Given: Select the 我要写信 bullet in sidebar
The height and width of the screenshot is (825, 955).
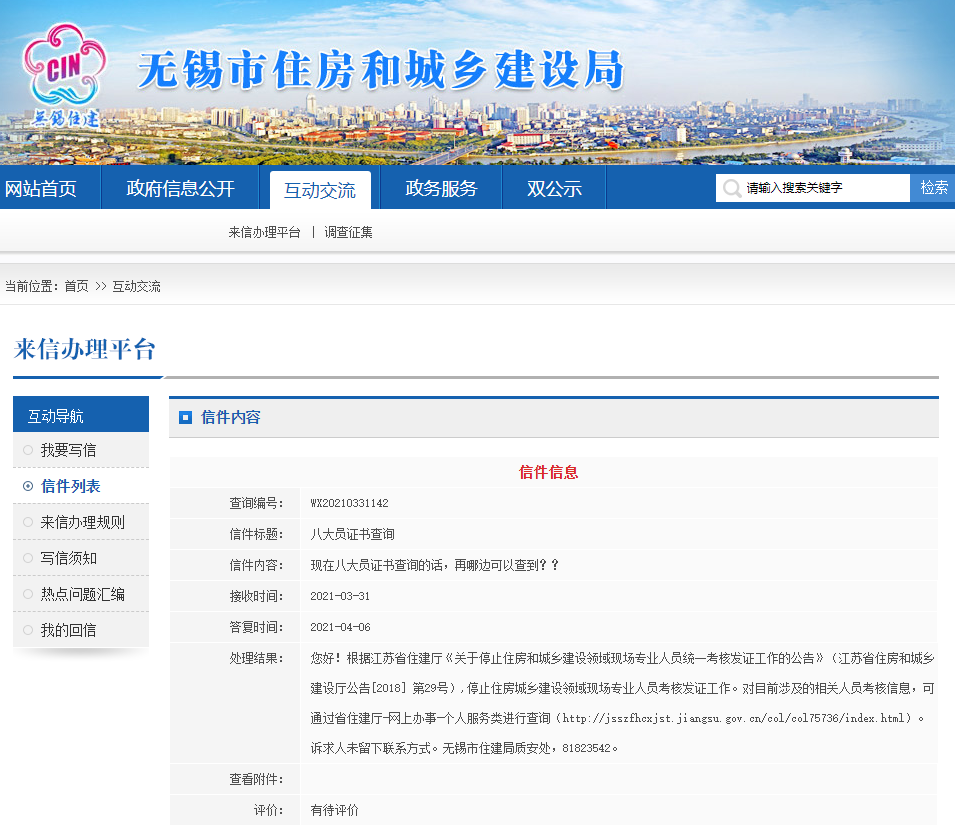Looking at the screenshot, I should point(28,450).
